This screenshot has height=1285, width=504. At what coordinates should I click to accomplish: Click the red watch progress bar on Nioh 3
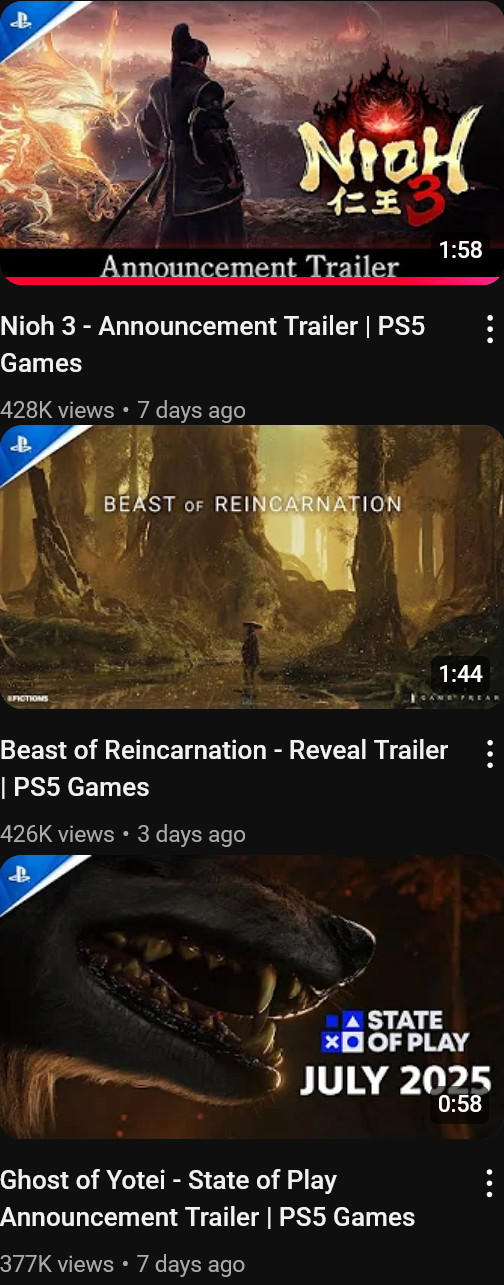(x=252, y=281)
